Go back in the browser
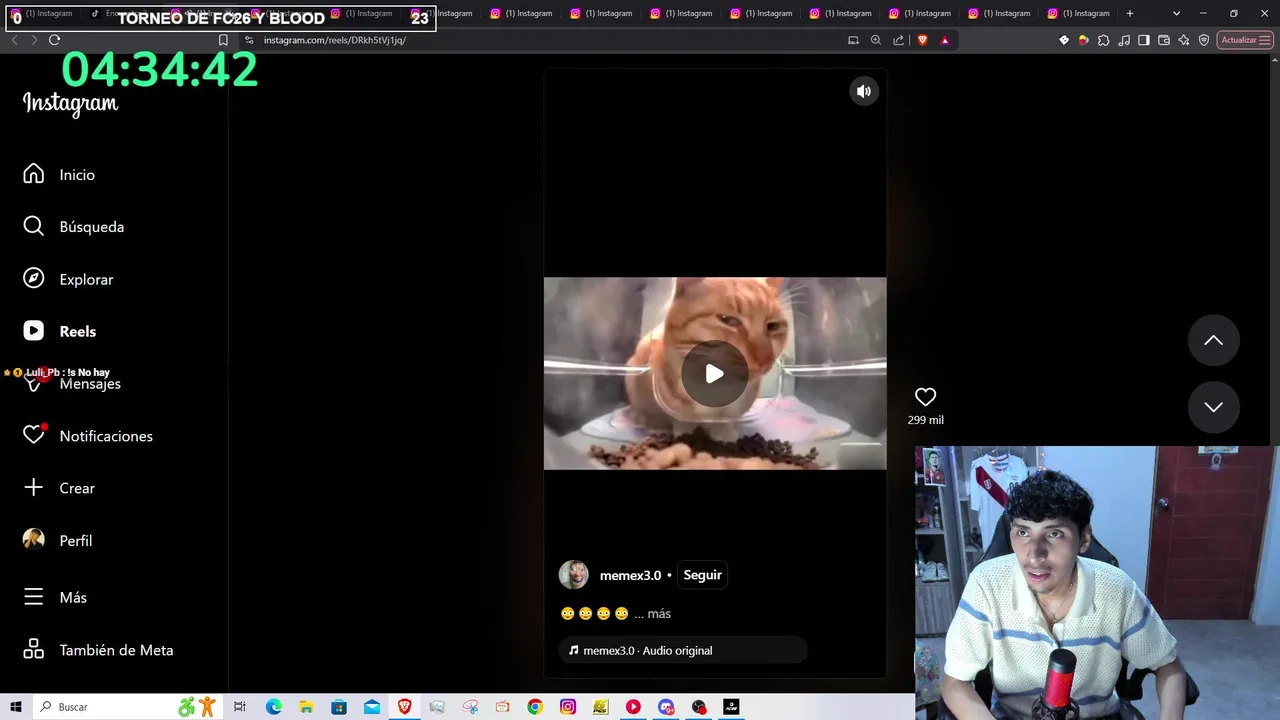This screenshot has width=1280, height=720. 14,40
